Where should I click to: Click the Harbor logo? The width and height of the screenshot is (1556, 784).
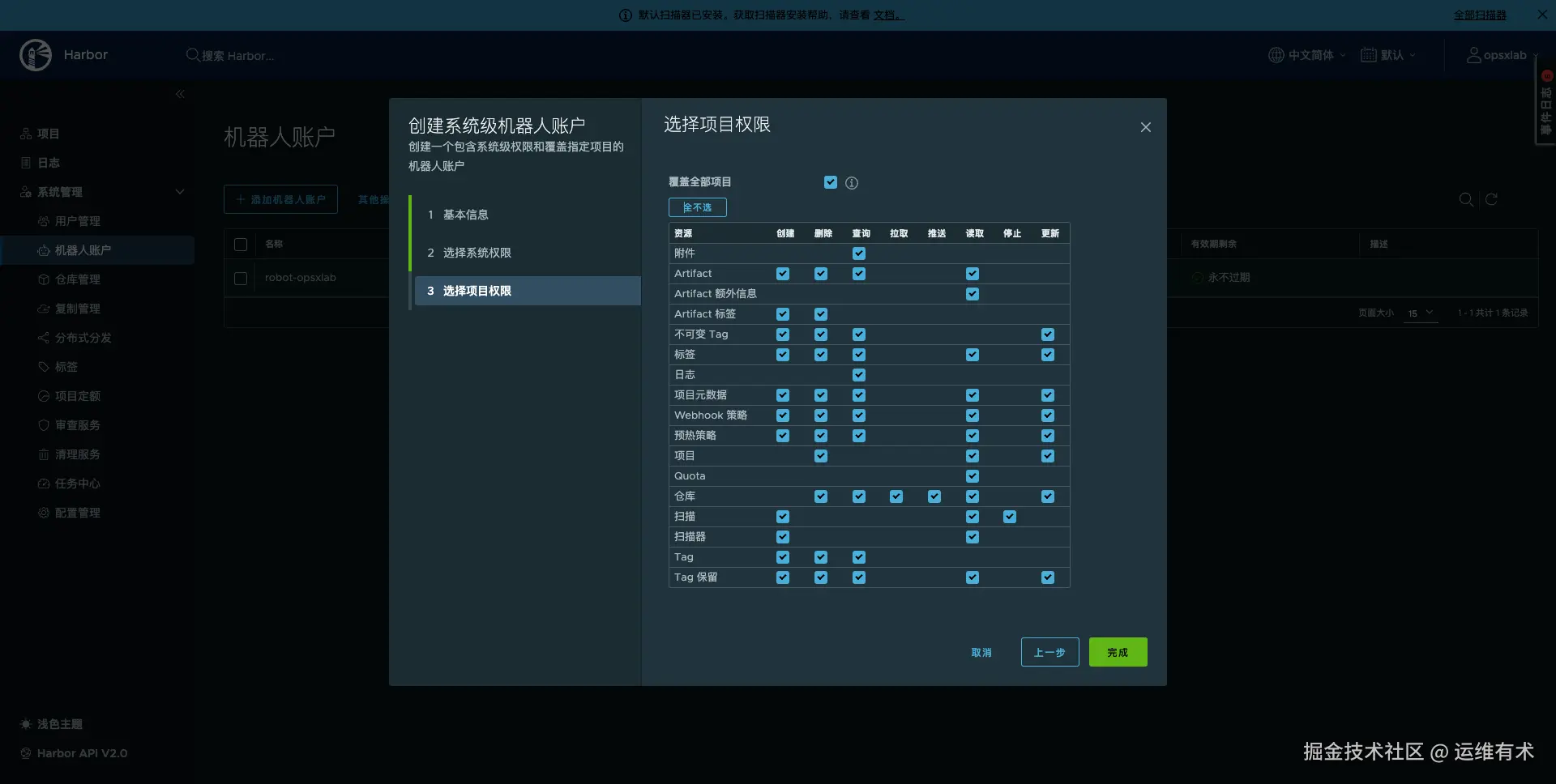pos(36,54)
